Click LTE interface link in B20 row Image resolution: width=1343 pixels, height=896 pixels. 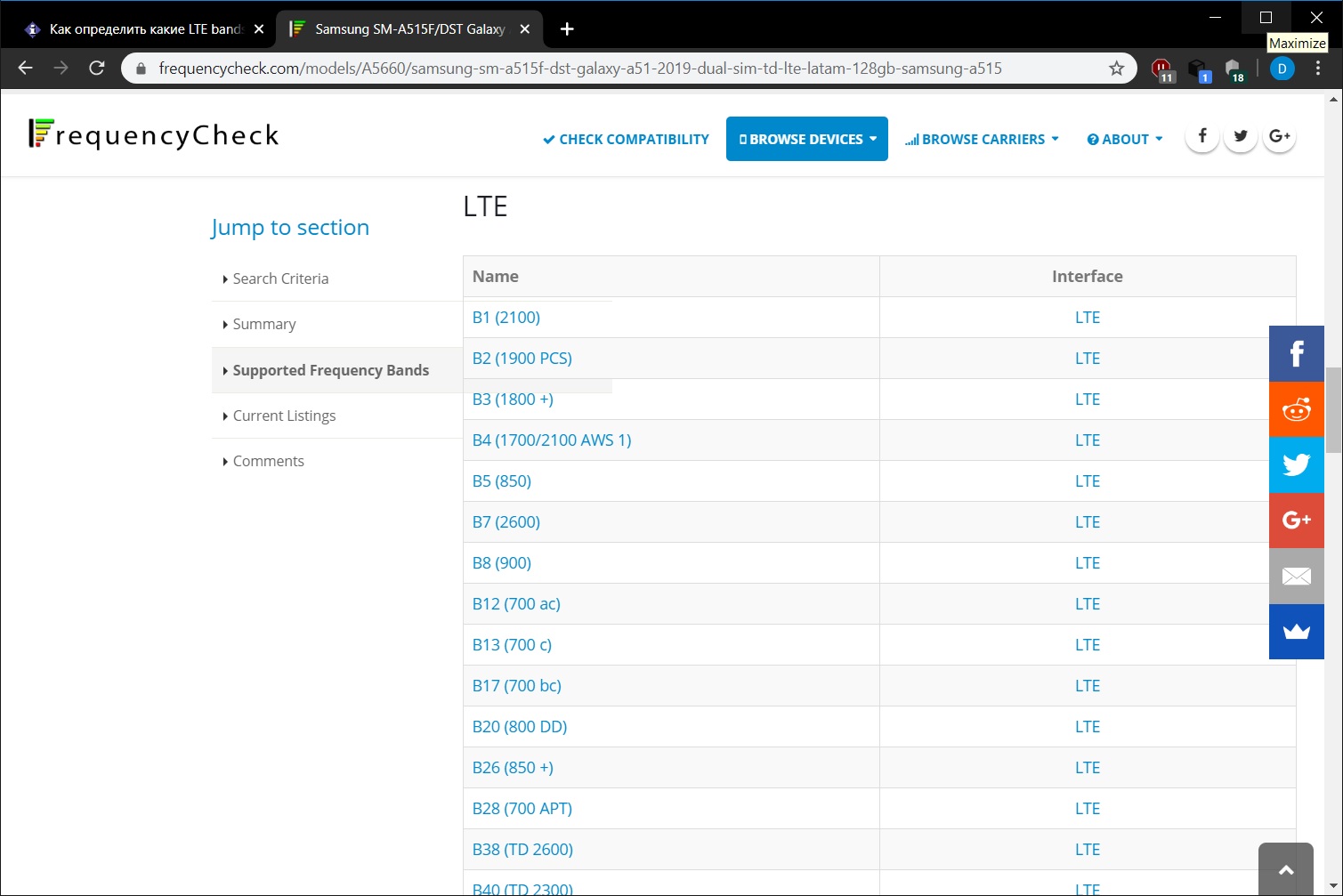point(1088,727)
